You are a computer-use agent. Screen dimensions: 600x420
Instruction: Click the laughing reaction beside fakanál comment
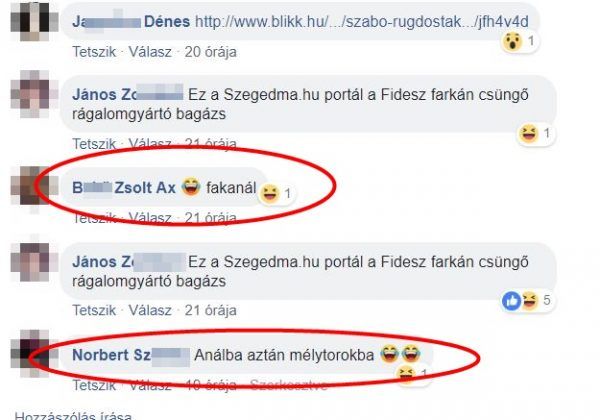[x=269, y=193]
